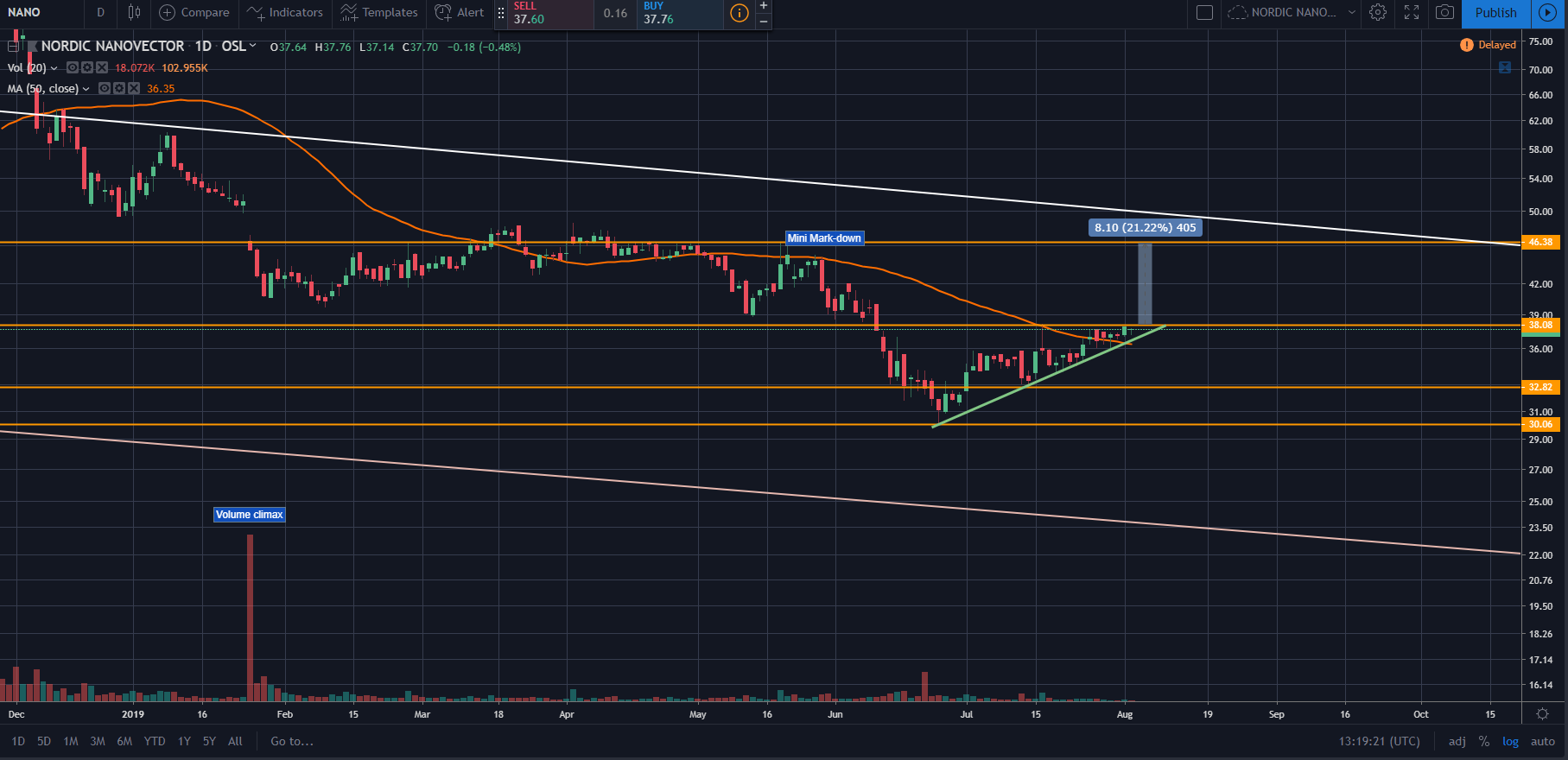This screenshot has width=1568, height=760.
Task: Select All time range
Action: click(x=235, y=741)
